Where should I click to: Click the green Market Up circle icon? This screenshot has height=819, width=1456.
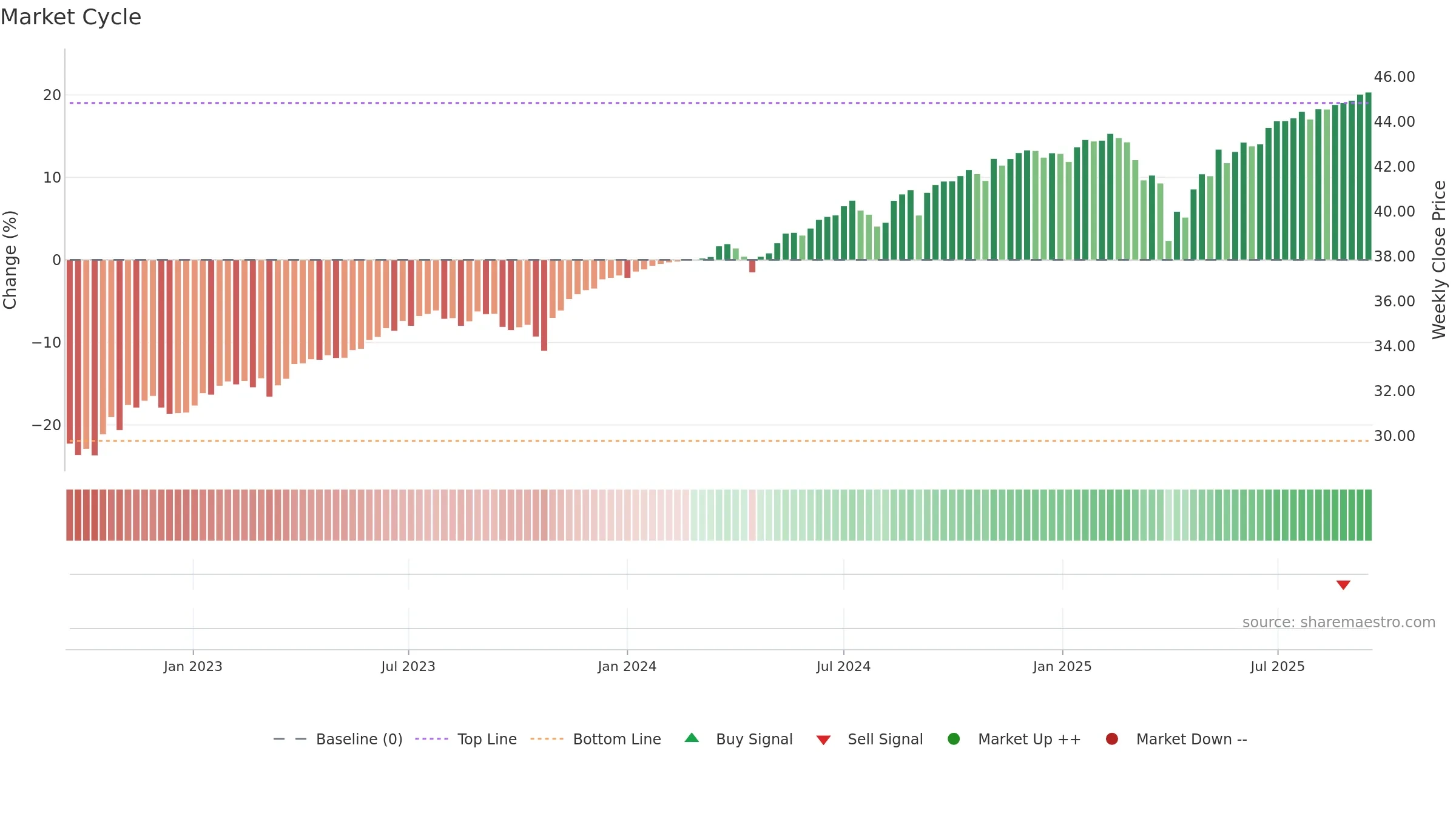[954, 739]
